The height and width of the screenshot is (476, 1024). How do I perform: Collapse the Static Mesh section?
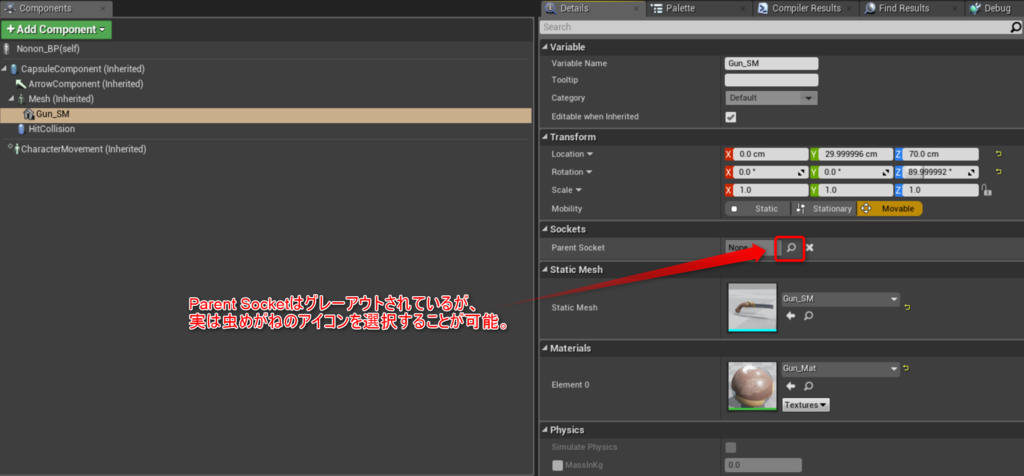545,270
